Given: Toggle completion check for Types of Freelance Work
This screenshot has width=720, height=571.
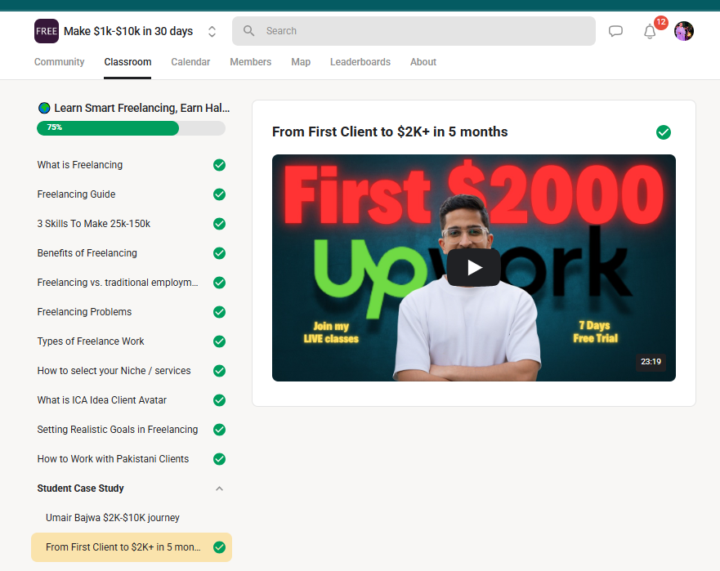Looking at the screenshot, I should (219, 341).
